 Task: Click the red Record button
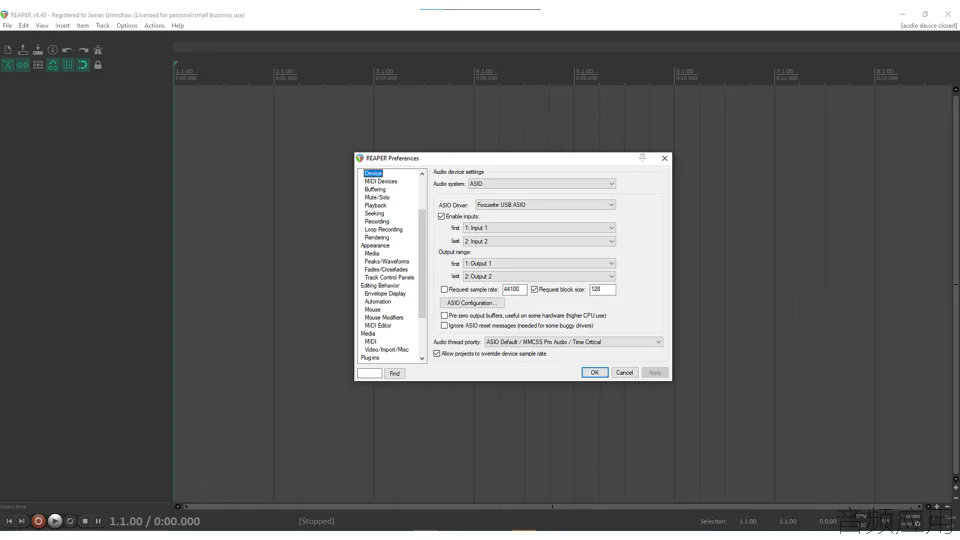38,521
